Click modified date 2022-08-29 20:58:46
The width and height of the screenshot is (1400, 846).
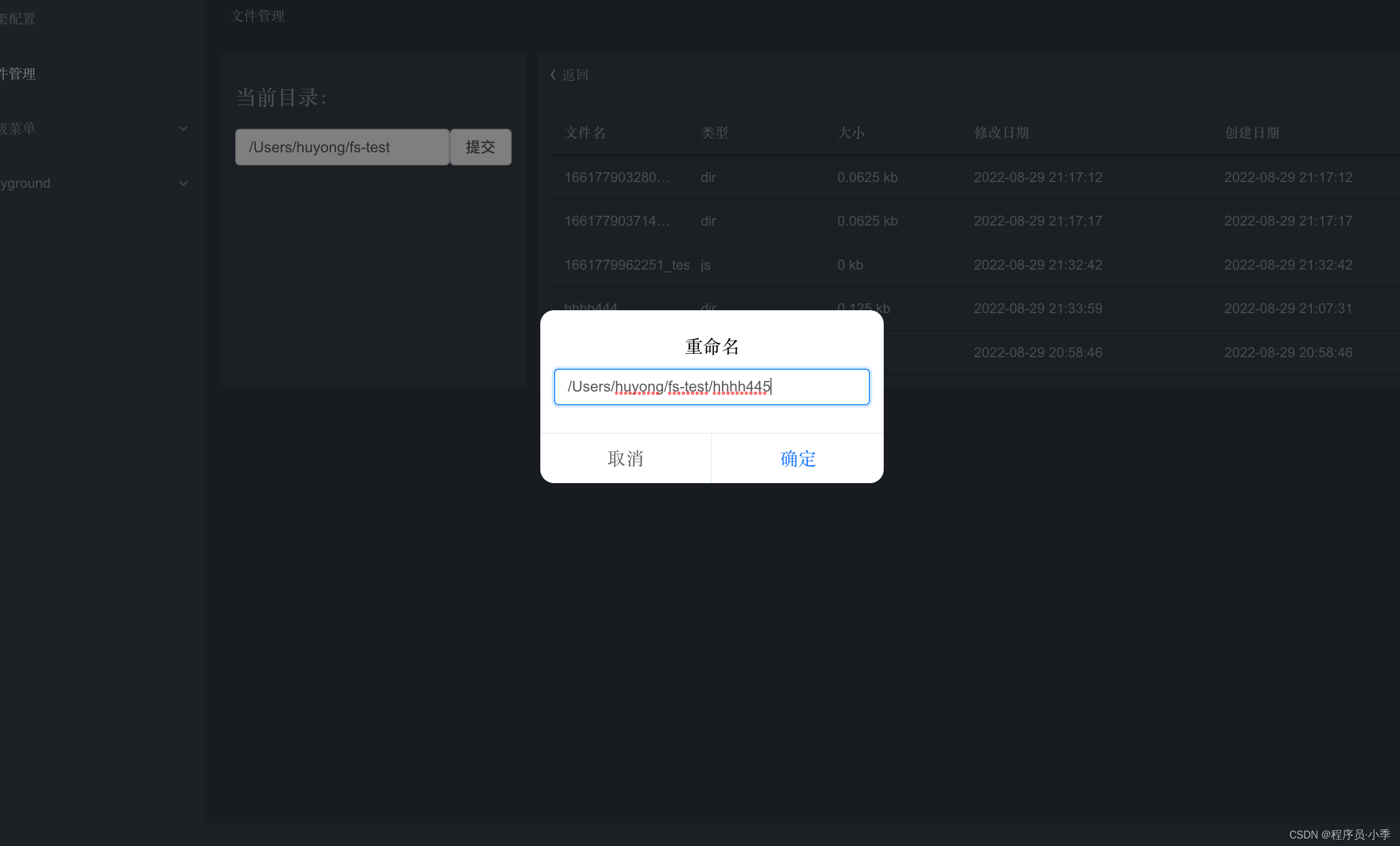1038,353
